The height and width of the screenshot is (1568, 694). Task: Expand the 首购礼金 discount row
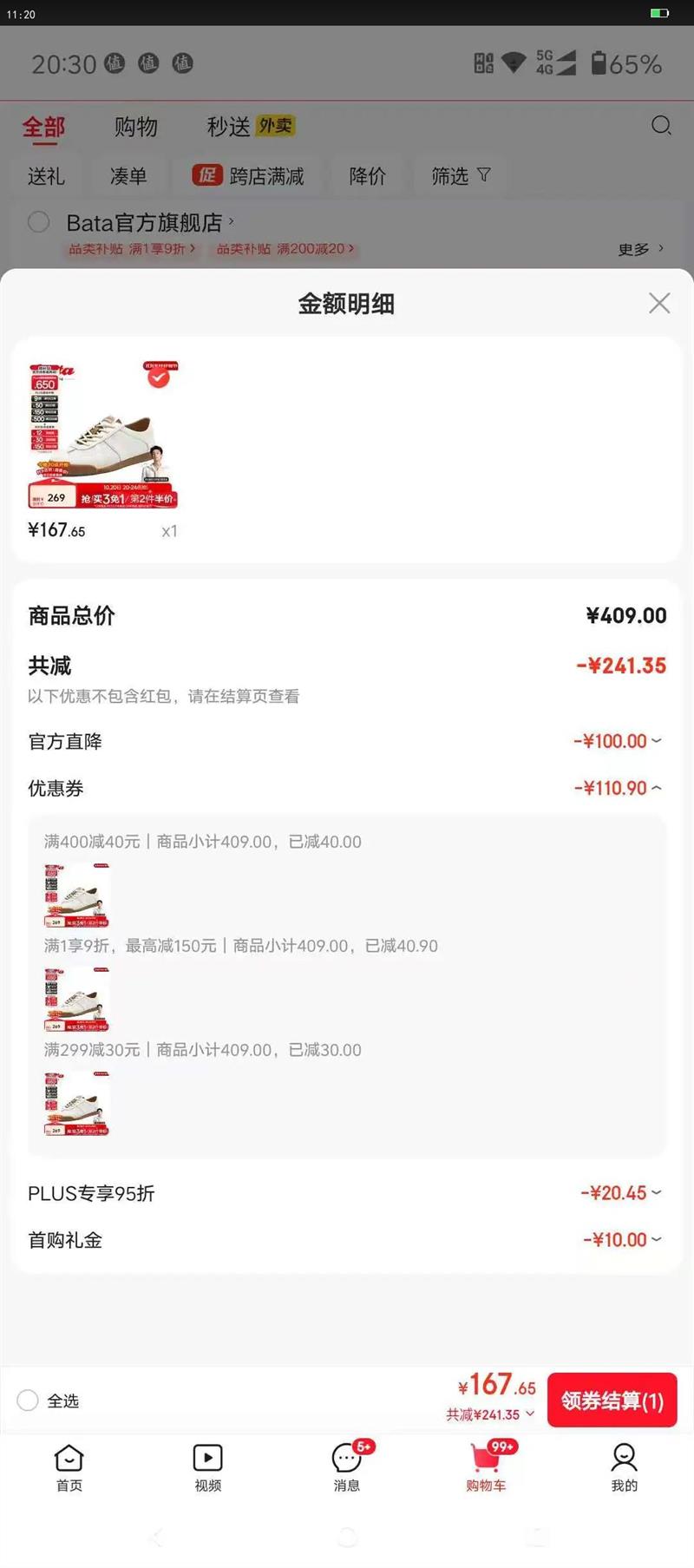347,1240
